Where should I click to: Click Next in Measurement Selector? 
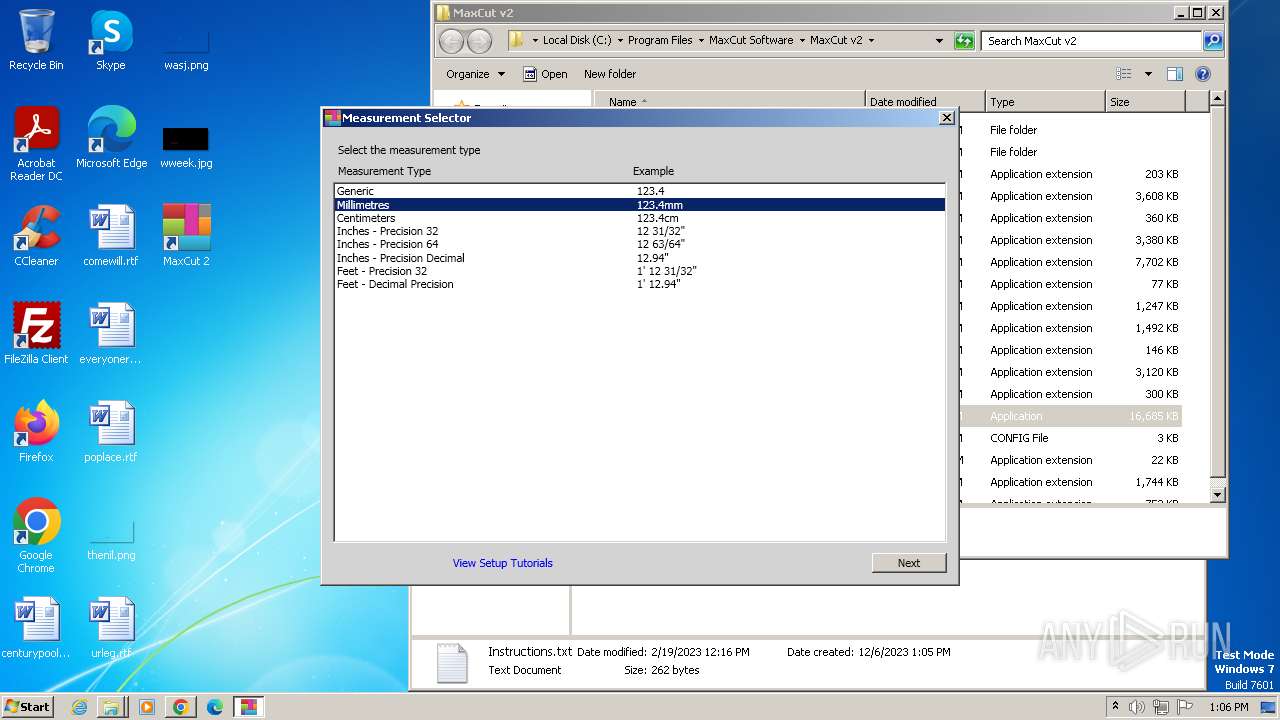[x=909, y=563]
